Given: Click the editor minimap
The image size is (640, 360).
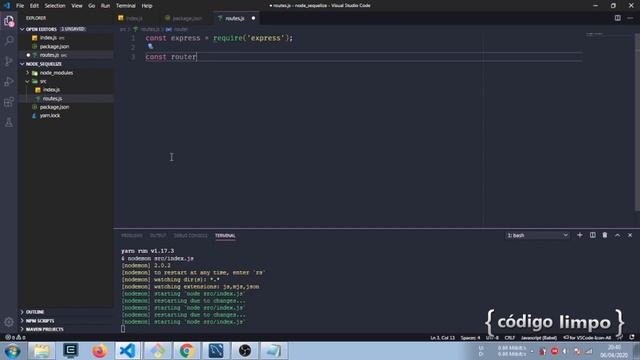Looking at the screenshot, I should (x=608, y=122).
